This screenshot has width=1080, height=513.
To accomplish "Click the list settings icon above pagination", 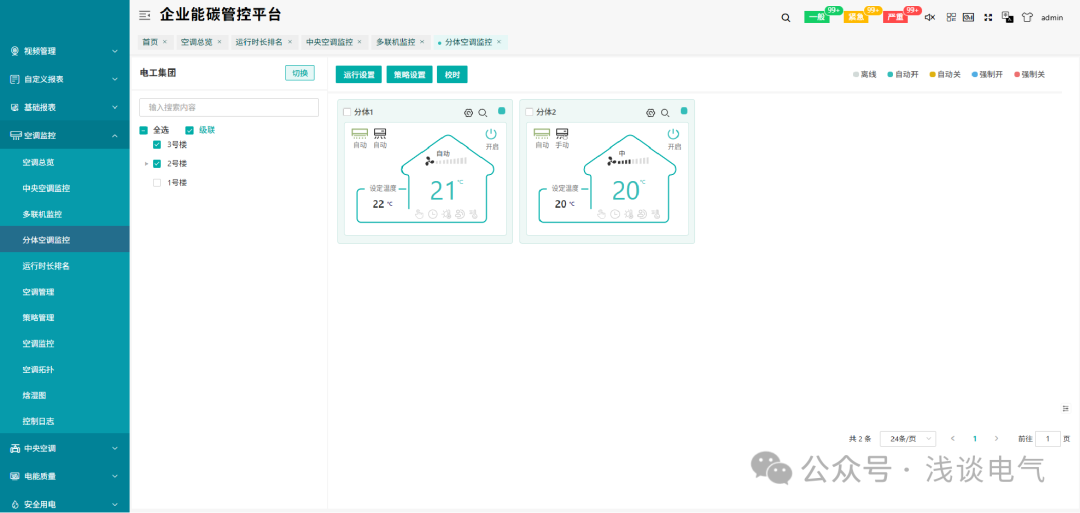I will (x=1066, y=408).
